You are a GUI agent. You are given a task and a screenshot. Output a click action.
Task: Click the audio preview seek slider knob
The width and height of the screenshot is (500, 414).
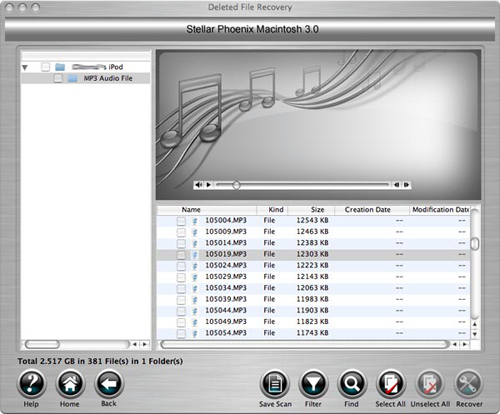(236, 185)
